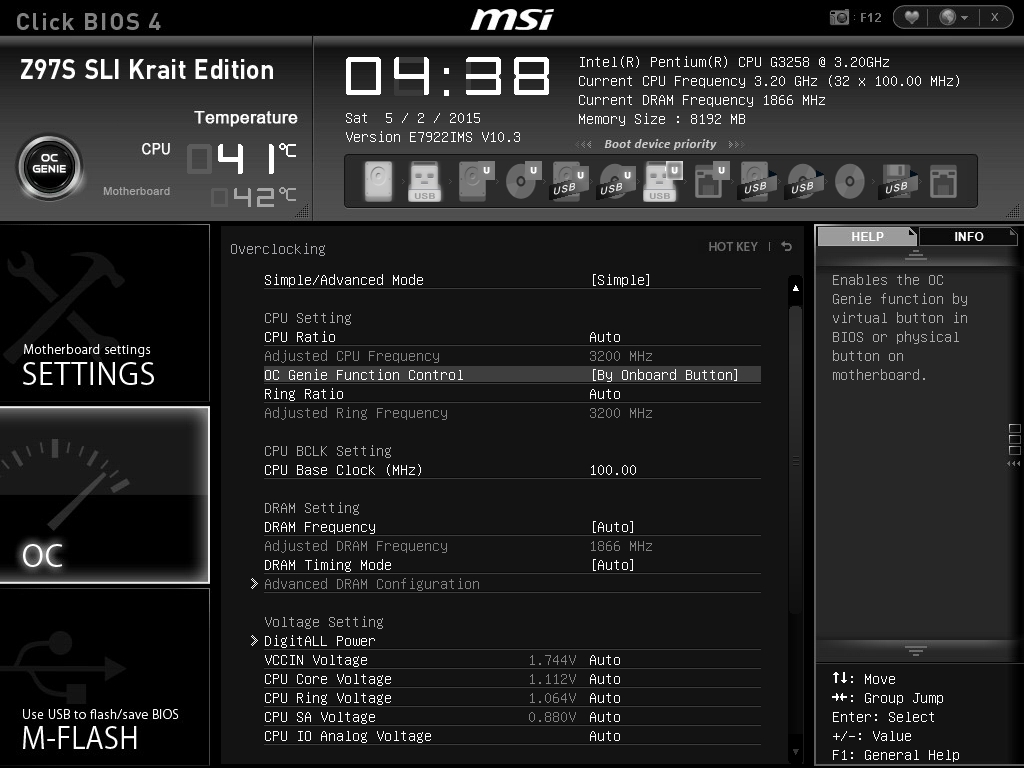Select the plain CD/DVD disc boot device

click(x=850, y=181)
